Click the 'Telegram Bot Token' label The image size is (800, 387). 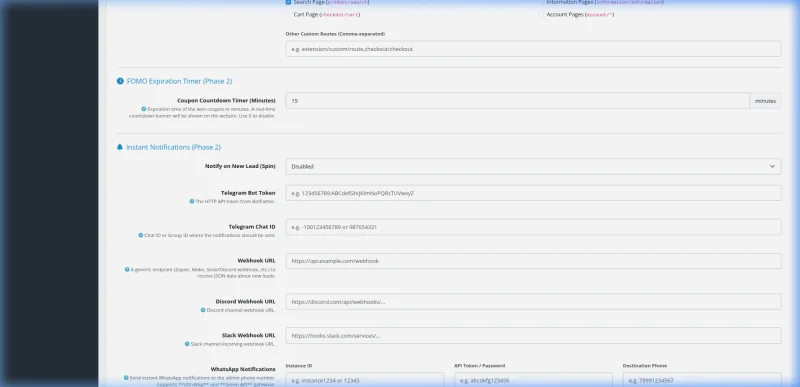coord(248,193)
